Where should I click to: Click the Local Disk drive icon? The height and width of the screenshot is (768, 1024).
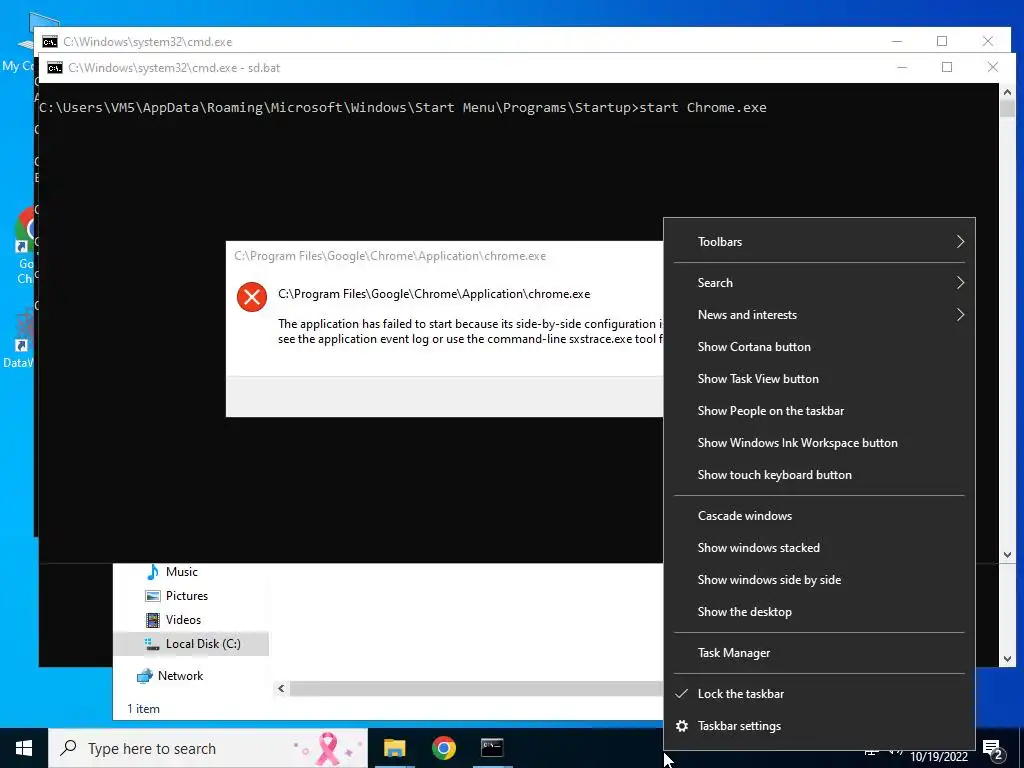[x=152, y=645]
